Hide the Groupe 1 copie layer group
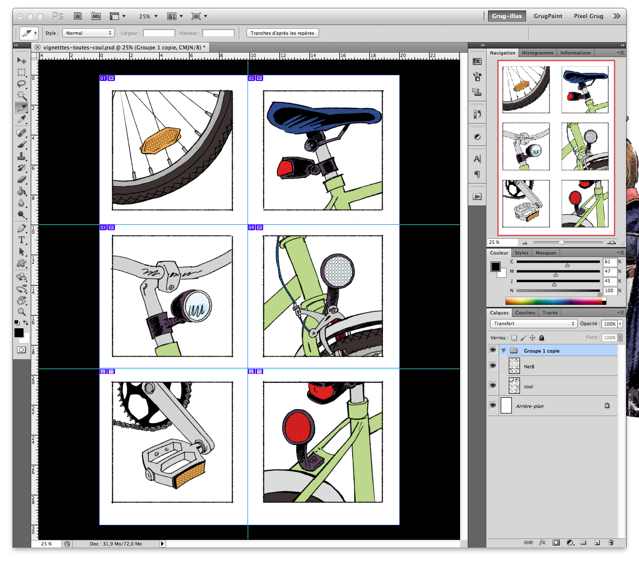The width and height of the screenshot is (639, 563). point(493,351)
